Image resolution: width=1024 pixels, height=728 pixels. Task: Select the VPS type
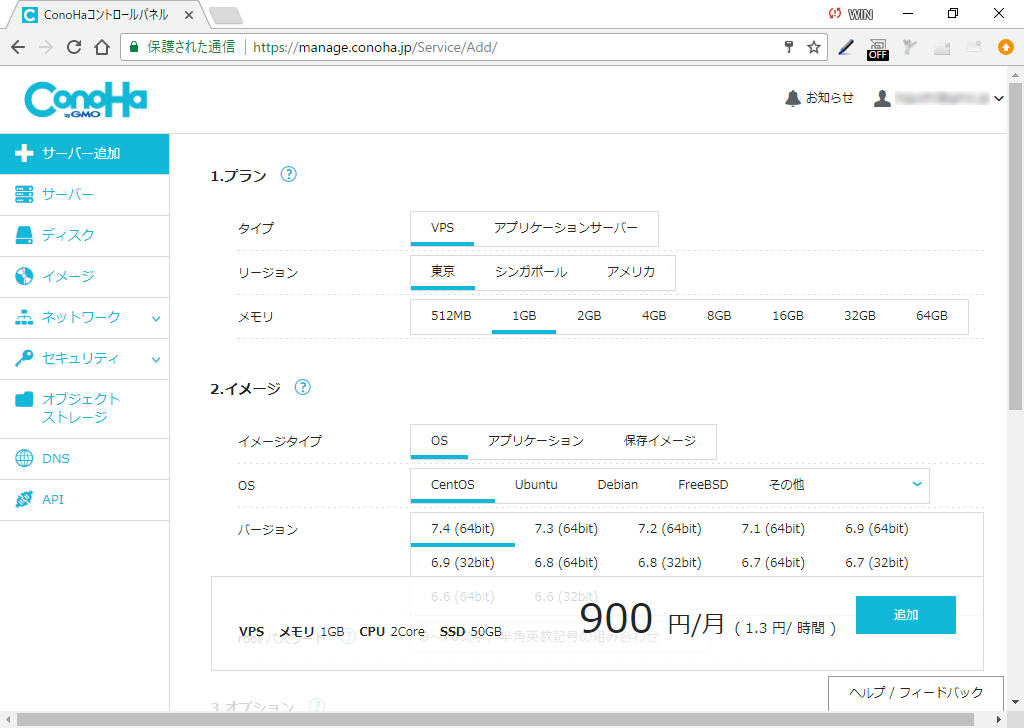tap(442, 228)
